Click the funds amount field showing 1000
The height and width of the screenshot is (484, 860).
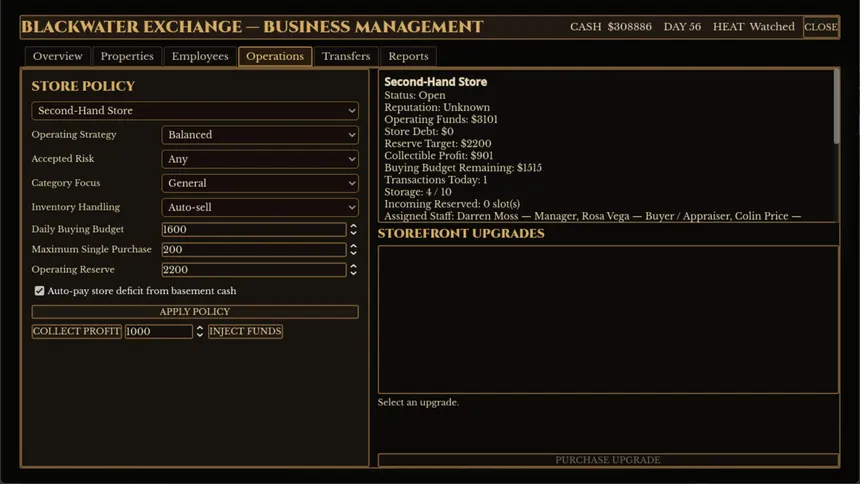pyautogui.click(x=159, y=331)
